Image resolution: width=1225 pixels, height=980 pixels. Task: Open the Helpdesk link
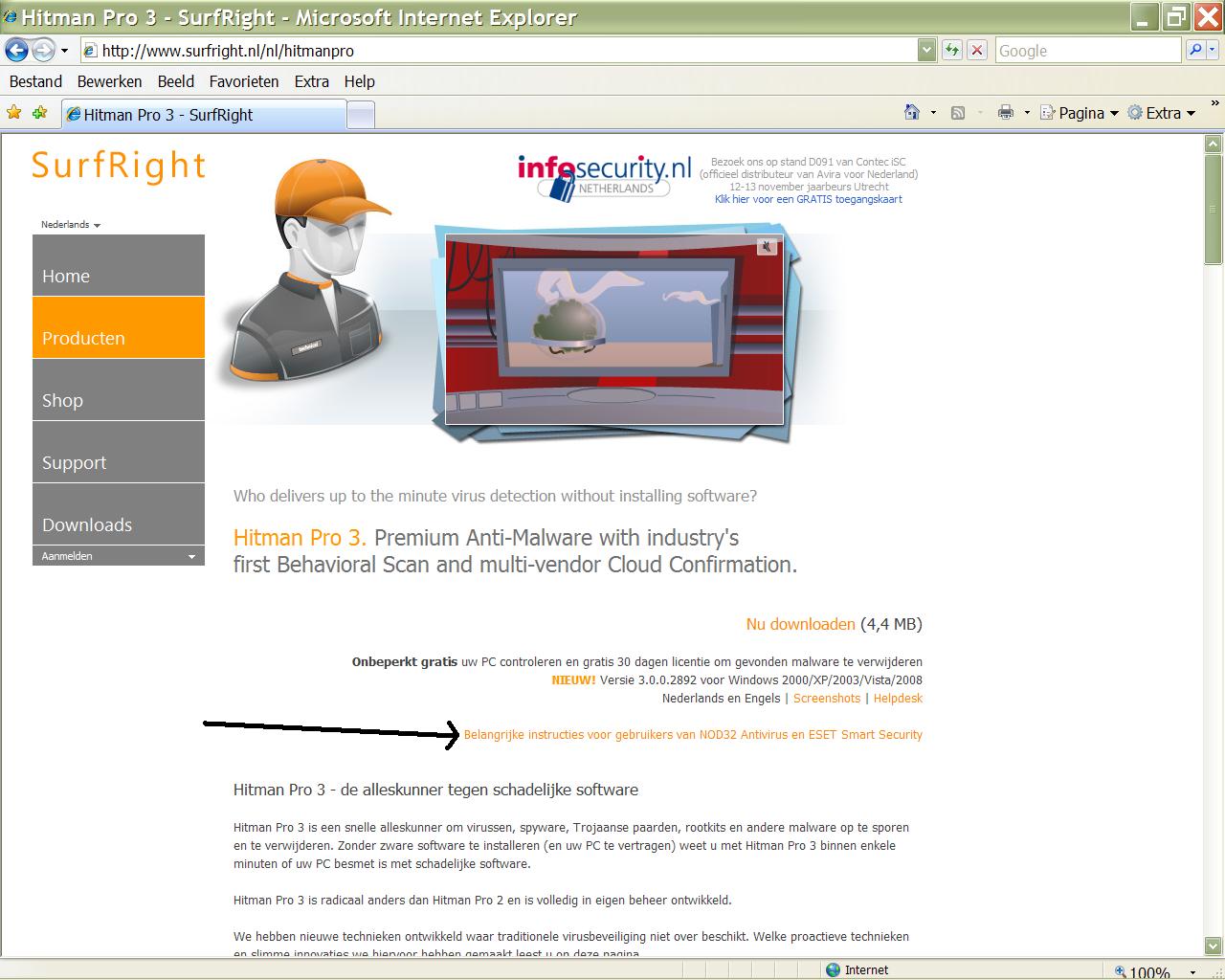coord(898,699)
